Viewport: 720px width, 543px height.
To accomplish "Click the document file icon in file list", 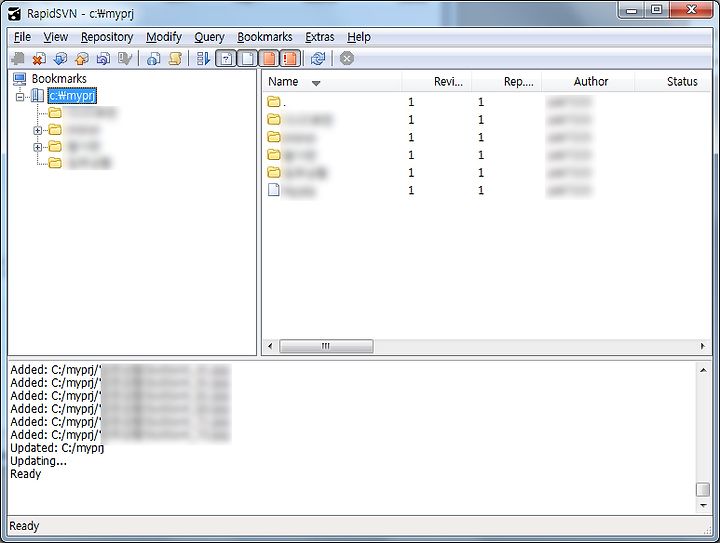I will (274, 190).
